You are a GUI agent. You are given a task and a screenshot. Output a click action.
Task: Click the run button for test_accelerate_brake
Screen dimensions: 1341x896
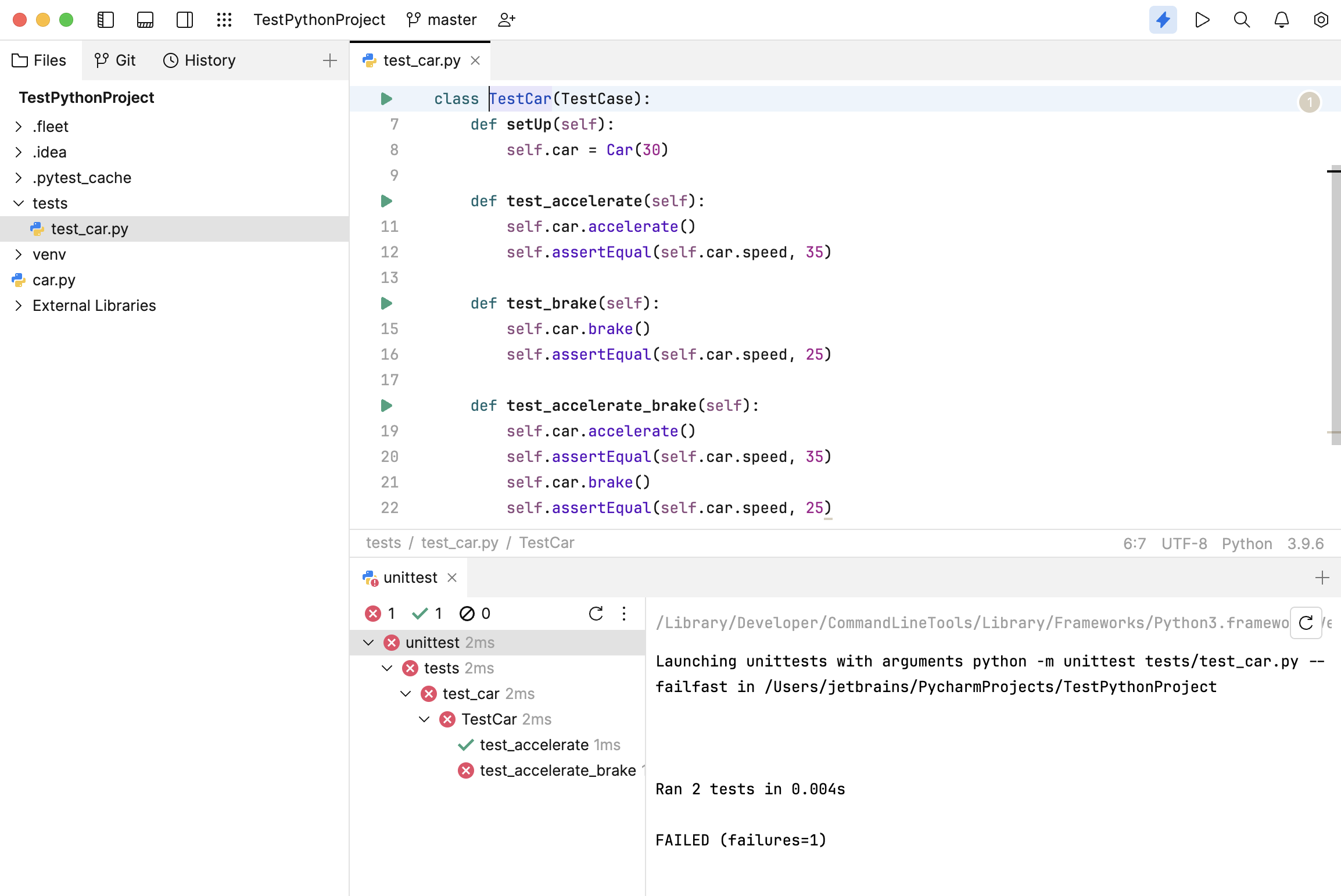click(x=388, y=405)
